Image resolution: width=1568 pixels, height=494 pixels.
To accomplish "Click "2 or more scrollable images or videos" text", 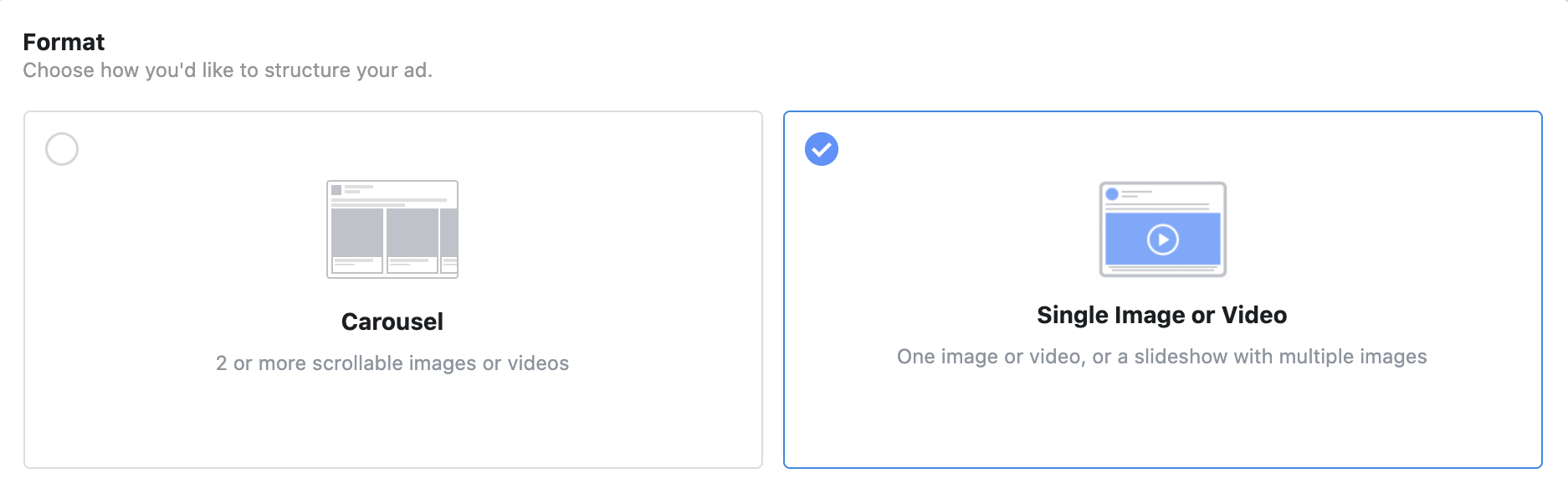I will [392, 363].
